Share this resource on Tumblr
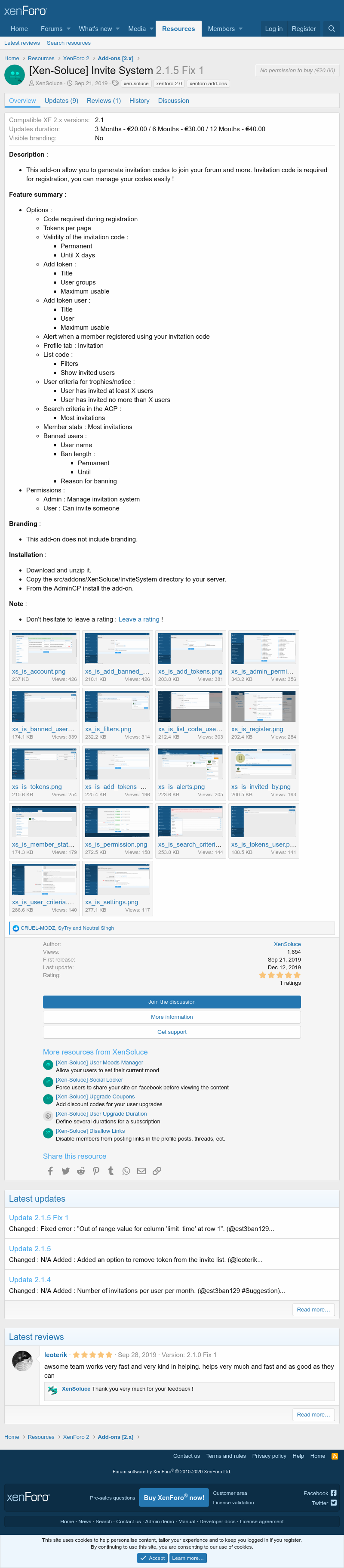 click(x=111, y=1171)
